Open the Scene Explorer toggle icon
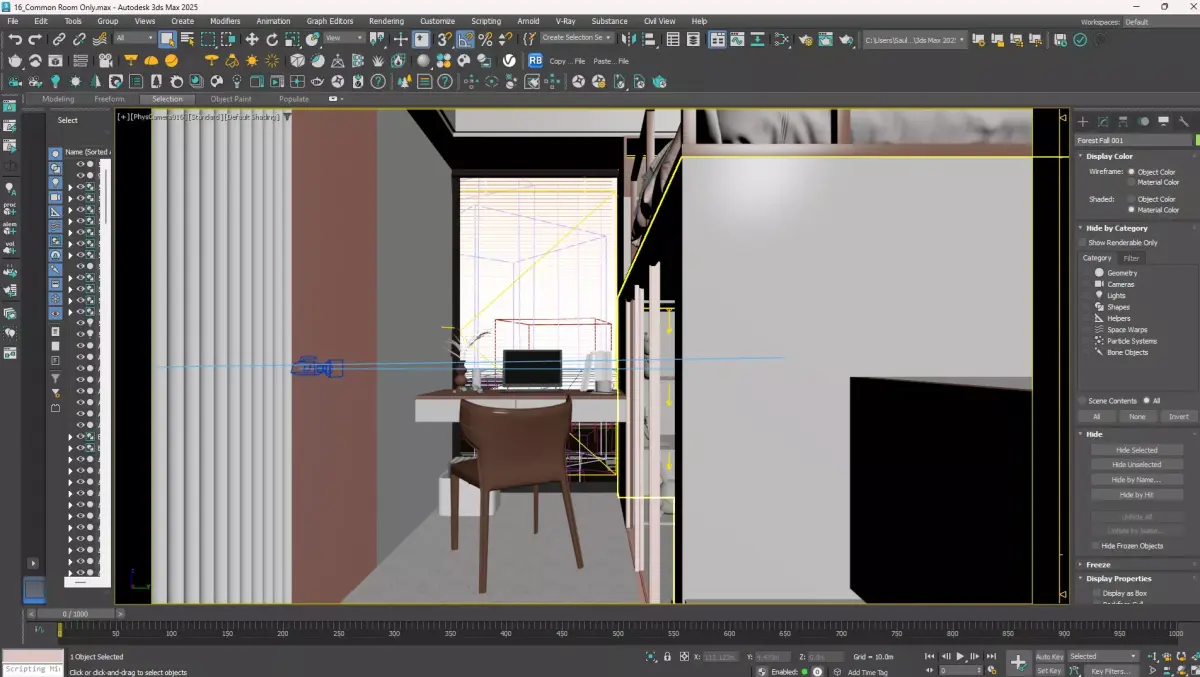Screen dimensions: 1200x677 (x=673, y=39)
